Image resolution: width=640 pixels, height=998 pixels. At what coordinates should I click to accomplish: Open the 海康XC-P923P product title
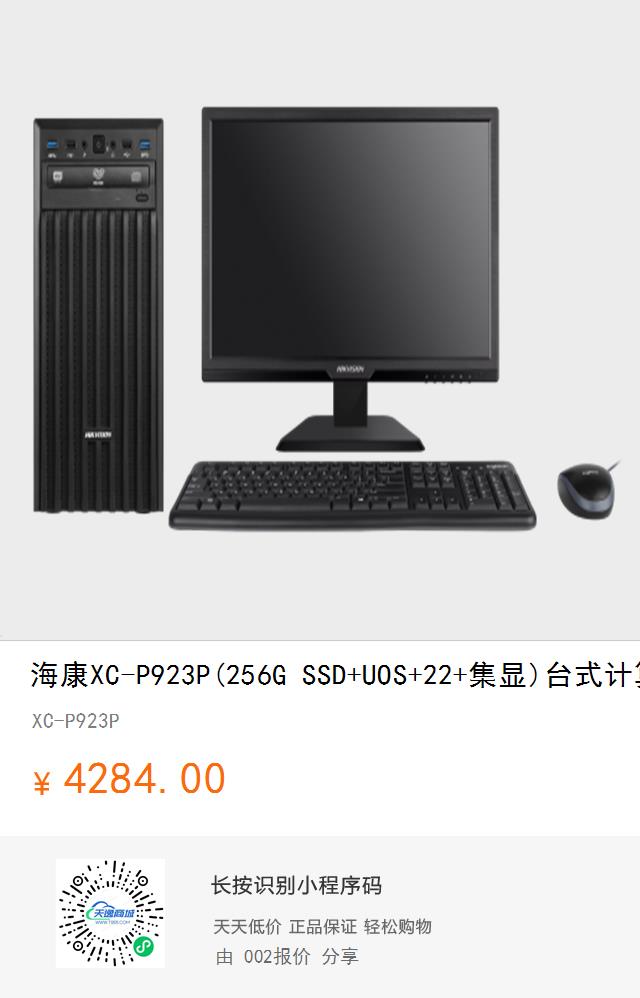(335, 675)
